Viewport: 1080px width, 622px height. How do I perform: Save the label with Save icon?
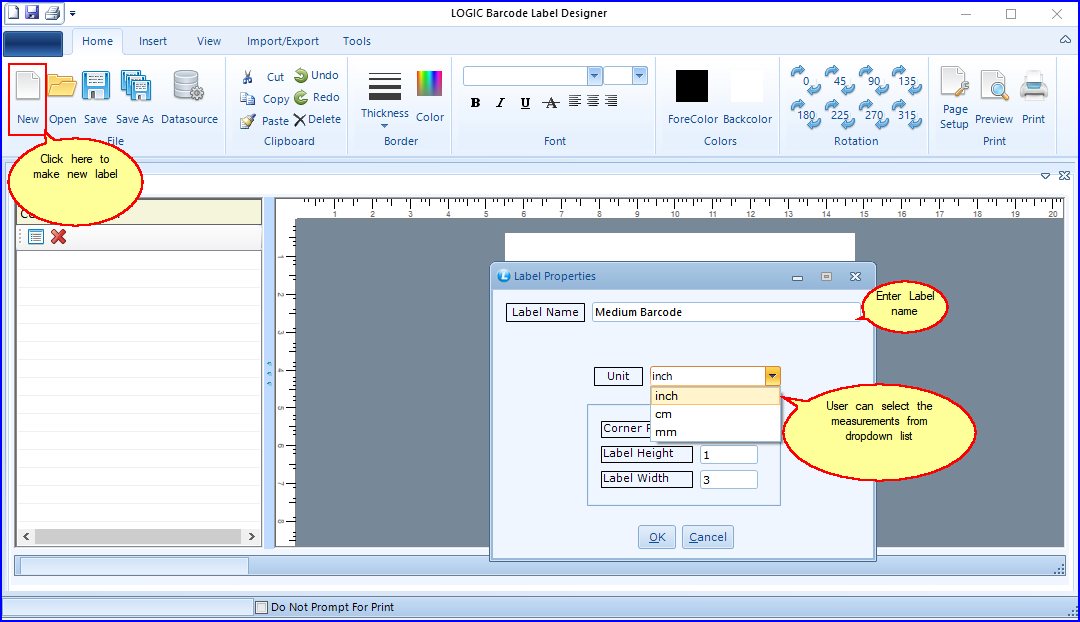tap(96, 99)
